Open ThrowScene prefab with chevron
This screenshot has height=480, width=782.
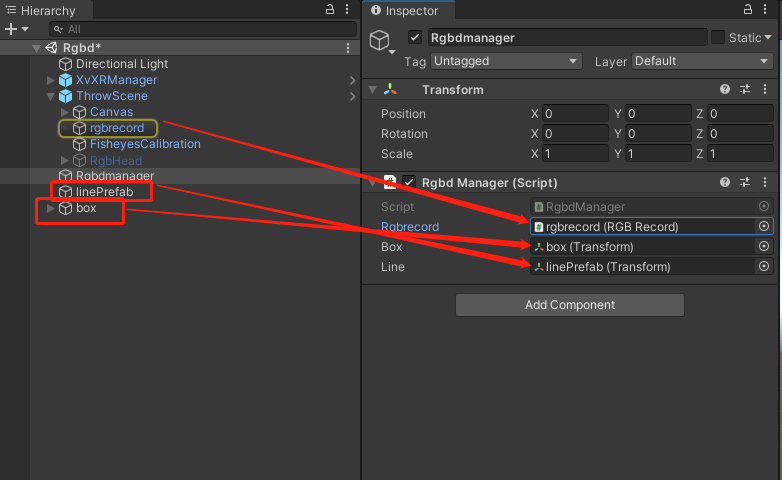tap(353, 96)
